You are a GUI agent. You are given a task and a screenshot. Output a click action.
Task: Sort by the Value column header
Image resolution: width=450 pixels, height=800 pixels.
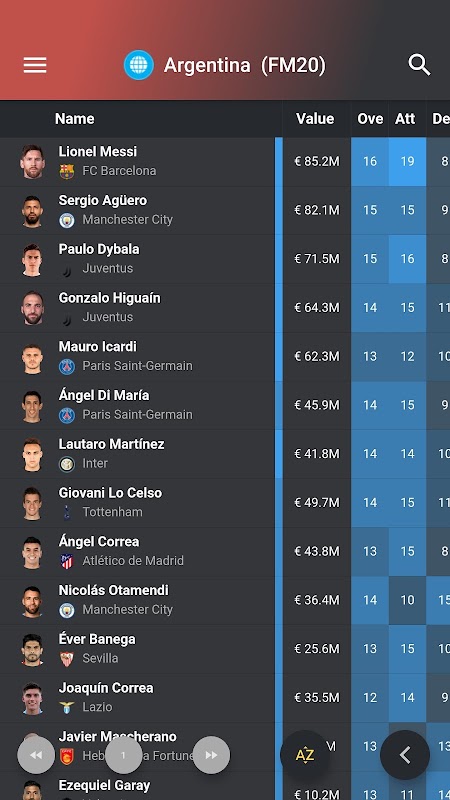point(315,119)
